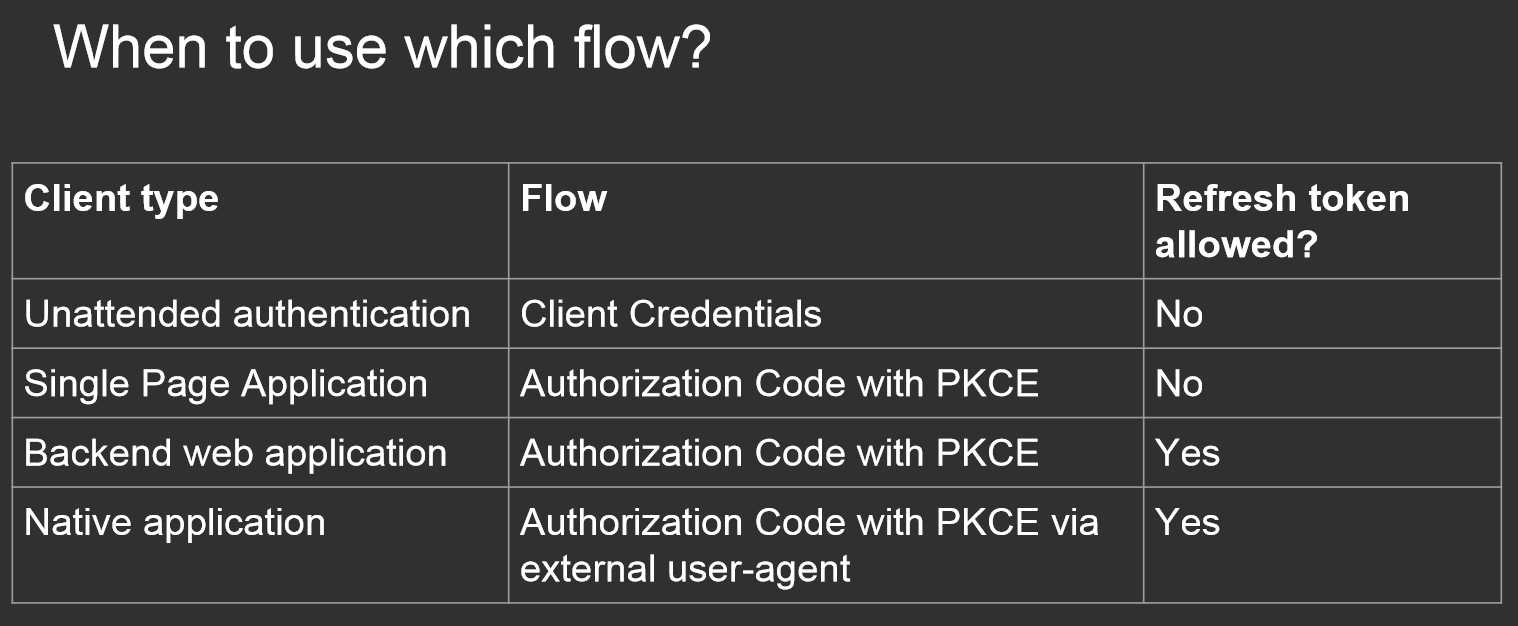Screen dimensions: 1518x626
Task: Select the 'Unattended authentication' cell
Action: coord(260,313)
